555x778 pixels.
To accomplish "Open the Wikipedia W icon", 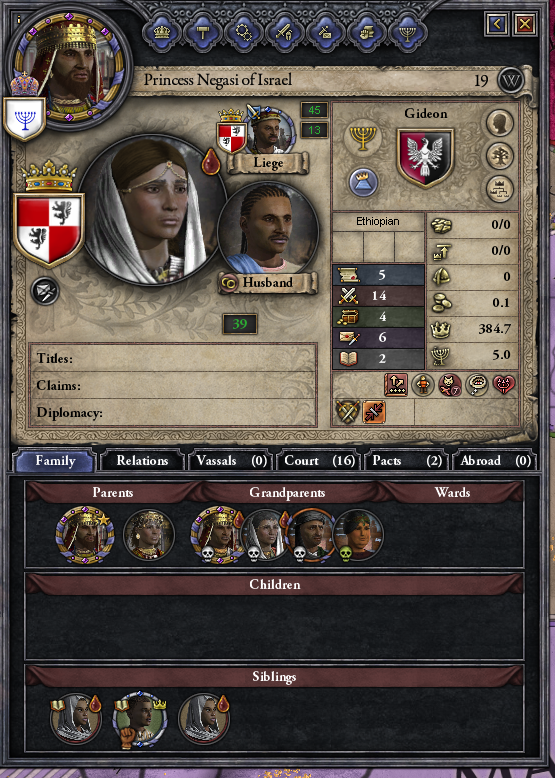I will pyautogui.click(x=511, y=80).
